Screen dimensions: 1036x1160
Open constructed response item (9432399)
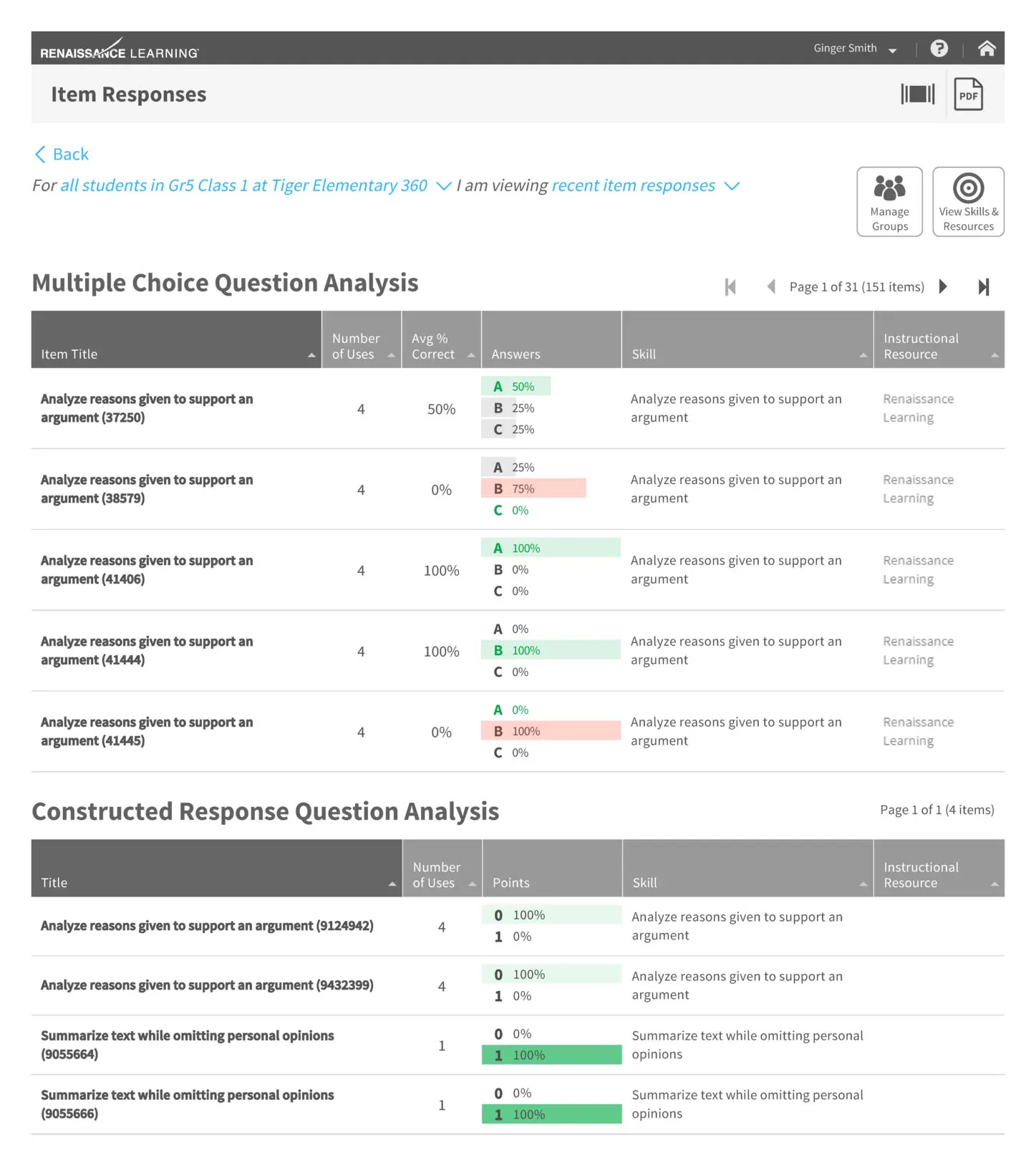pos(207,985)
